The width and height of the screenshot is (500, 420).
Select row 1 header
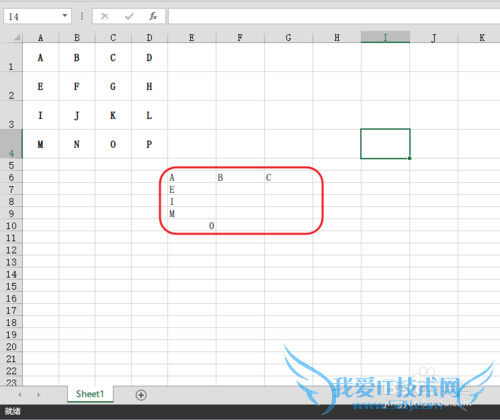pos(11,57)
